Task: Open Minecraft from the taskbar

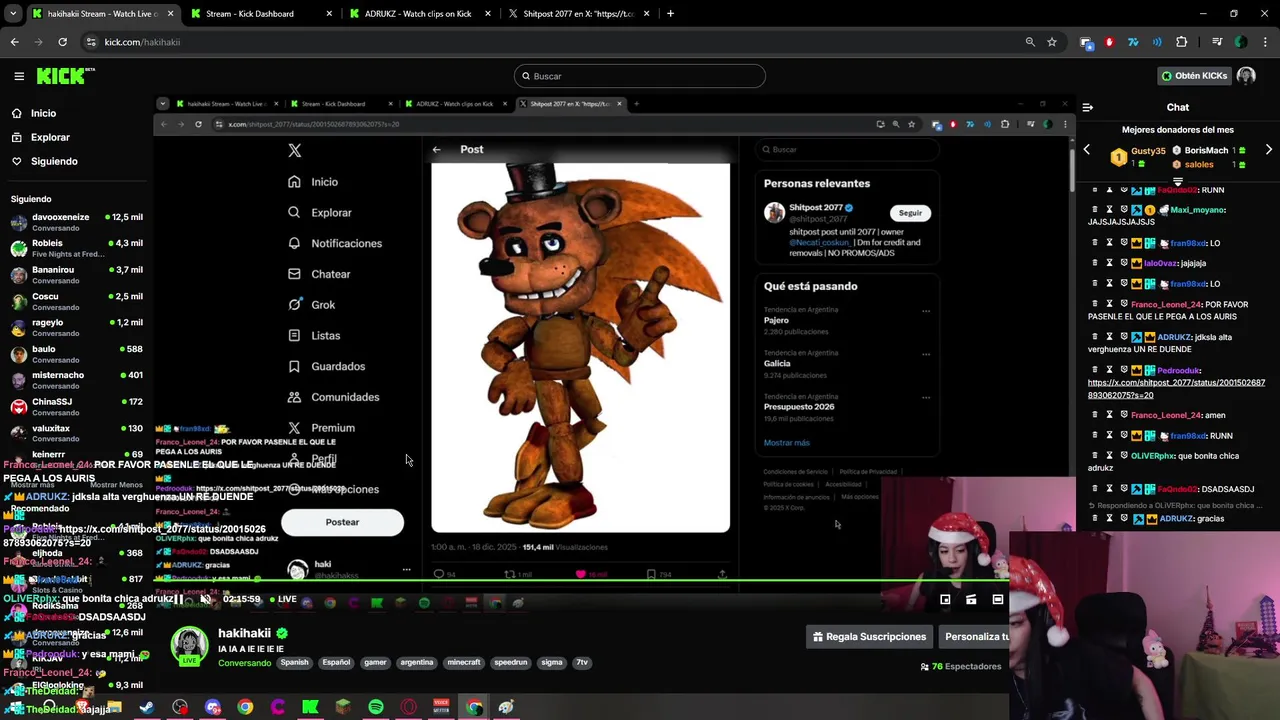Action: (x=343, y=707)
